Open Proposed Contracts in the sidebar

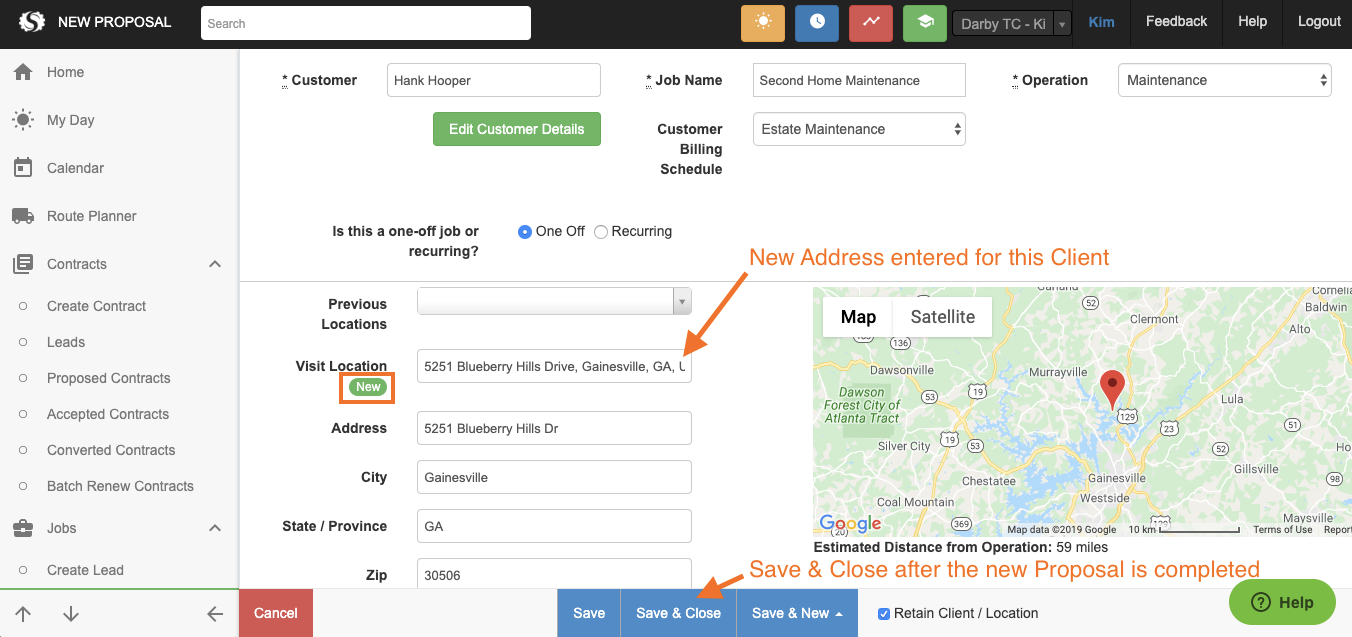(110, 378)
